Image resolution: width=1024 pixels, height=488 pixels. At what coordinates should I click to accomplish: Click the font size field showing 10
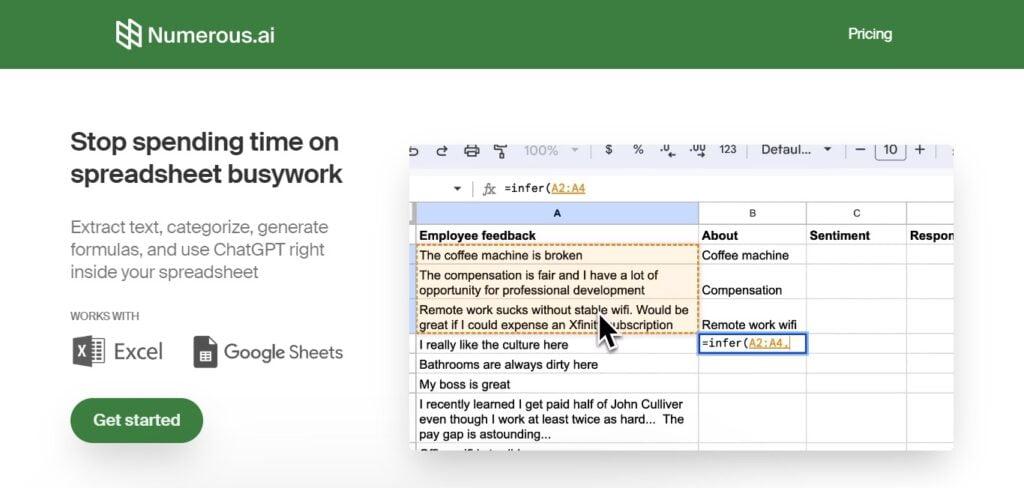click(x=890, y=150)
